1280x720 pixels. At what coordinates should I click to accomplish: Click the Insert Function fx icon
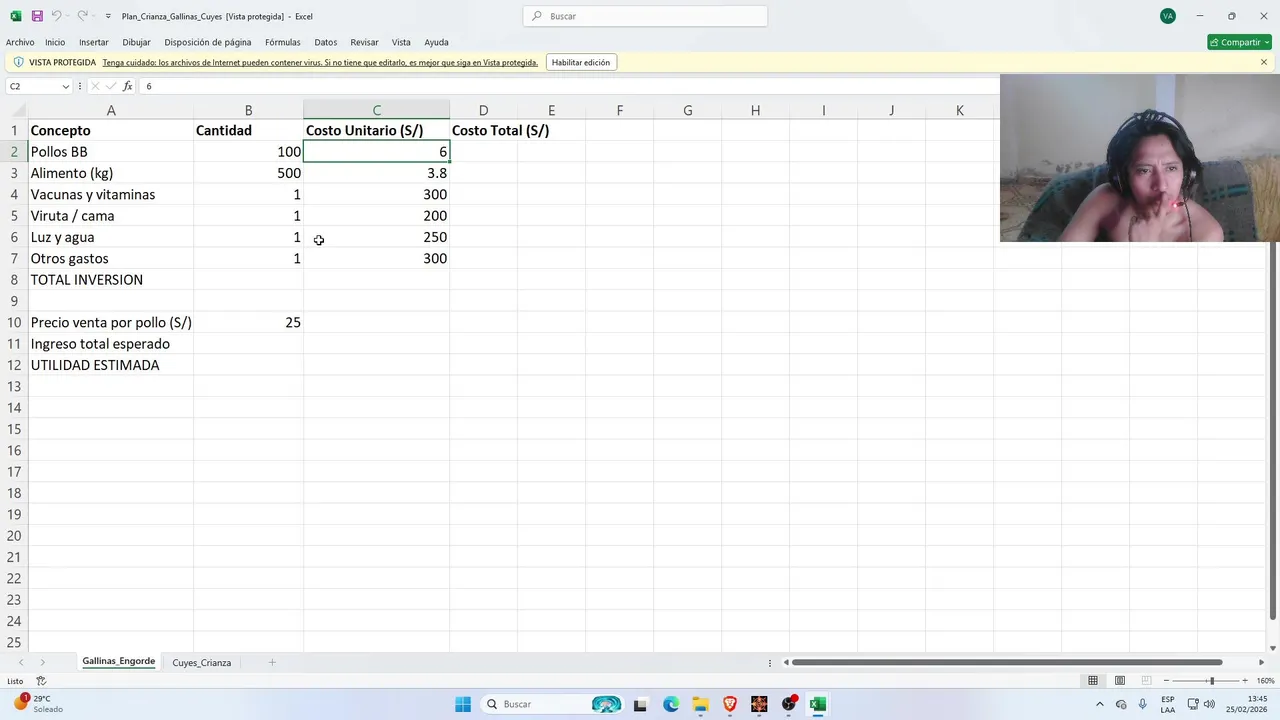click(127, 86)
